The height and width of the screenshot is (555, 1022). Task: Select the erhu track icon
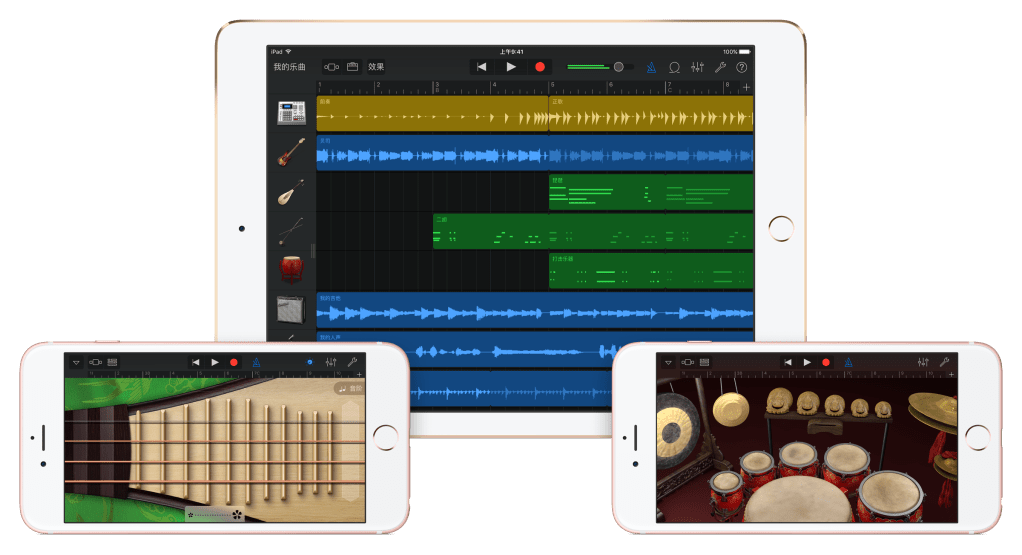click(291, 231)
